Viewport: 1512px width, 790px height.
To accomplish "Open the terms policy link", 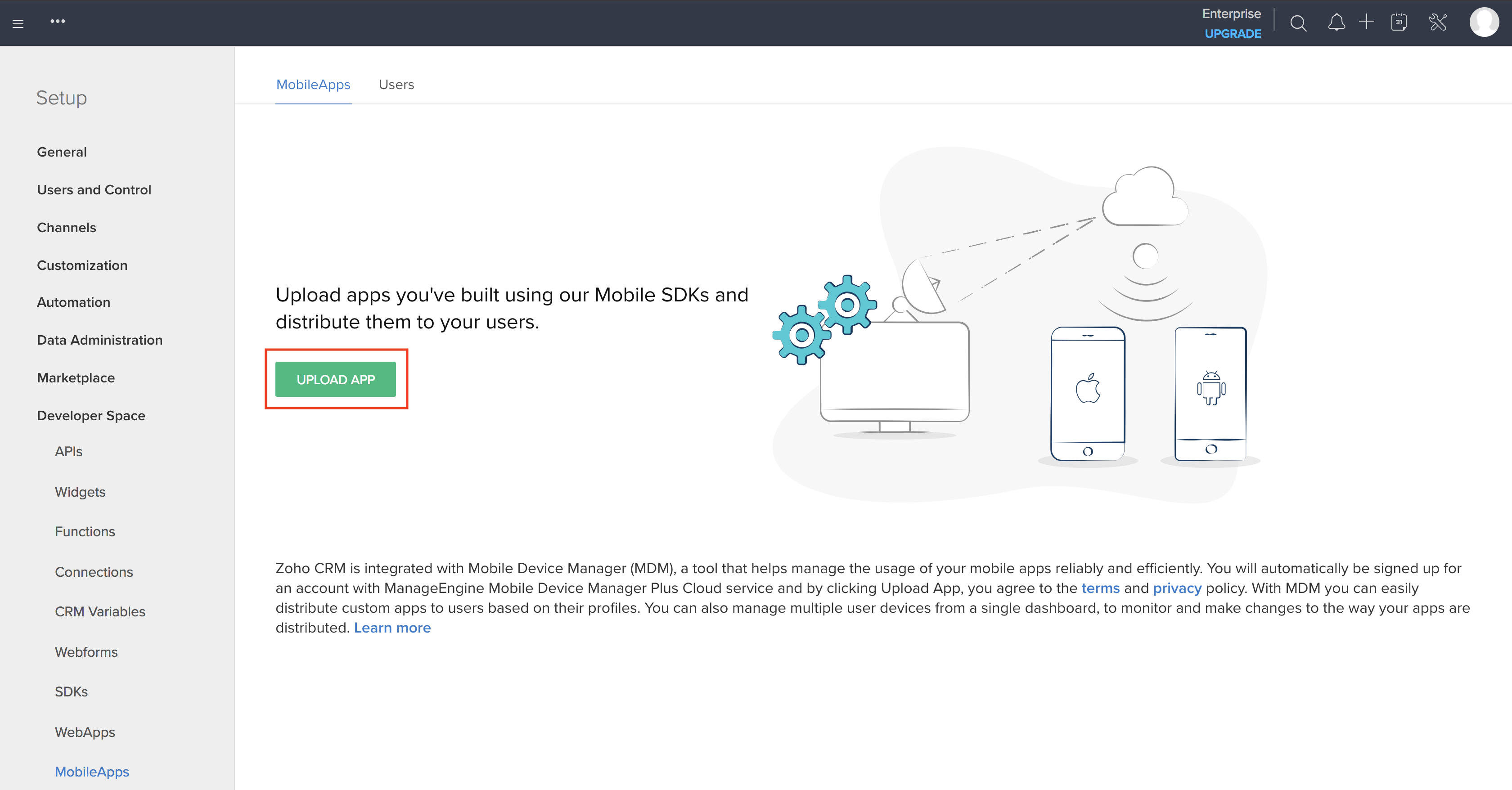I will pos(1100,588).
